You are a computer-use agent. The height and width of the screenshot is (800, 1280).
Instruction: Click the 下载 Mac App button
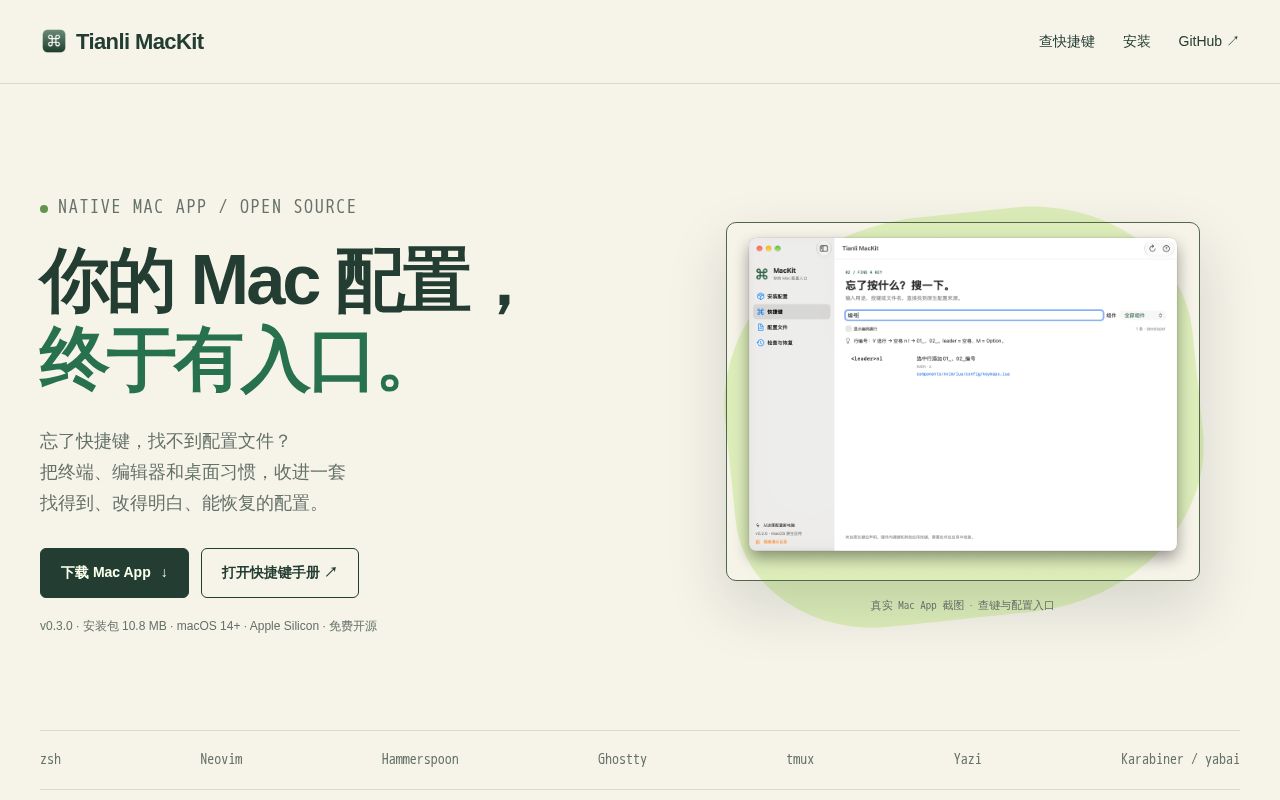click(x=114, y=573)
